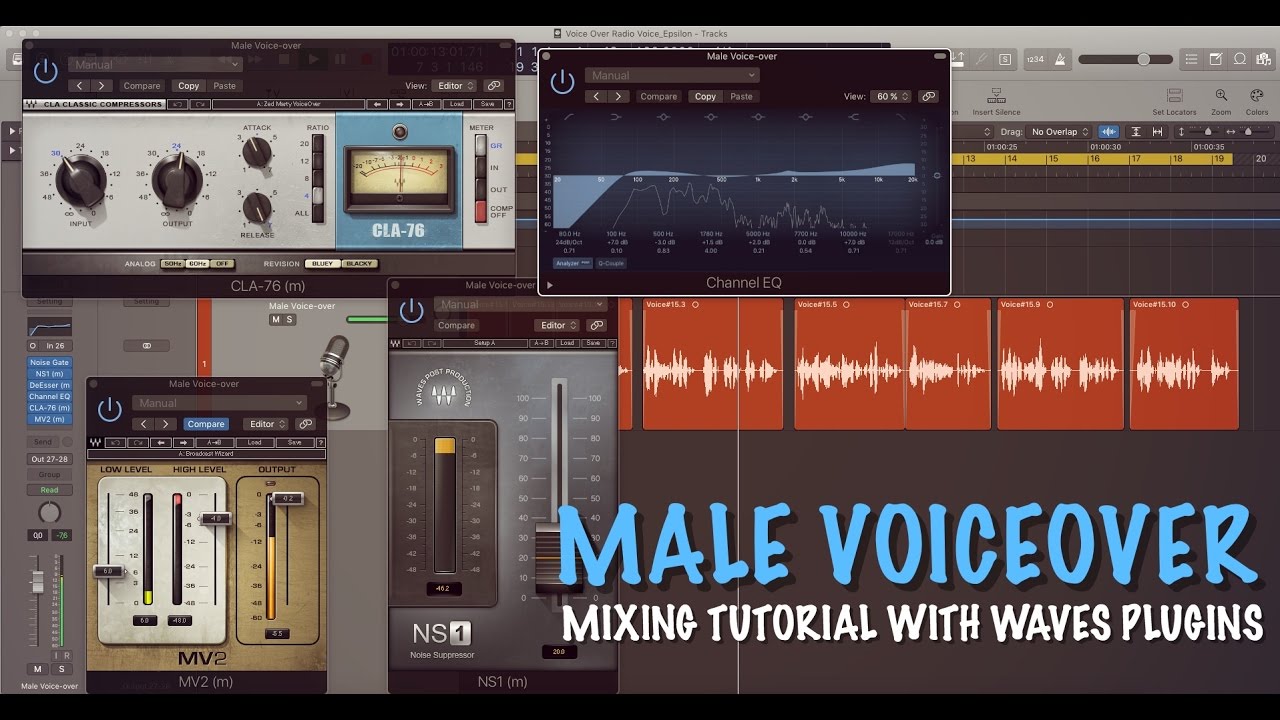1280x720 pixels.
Task: Enable COMP OFF on the CLA-76
Action: [481, 211]
